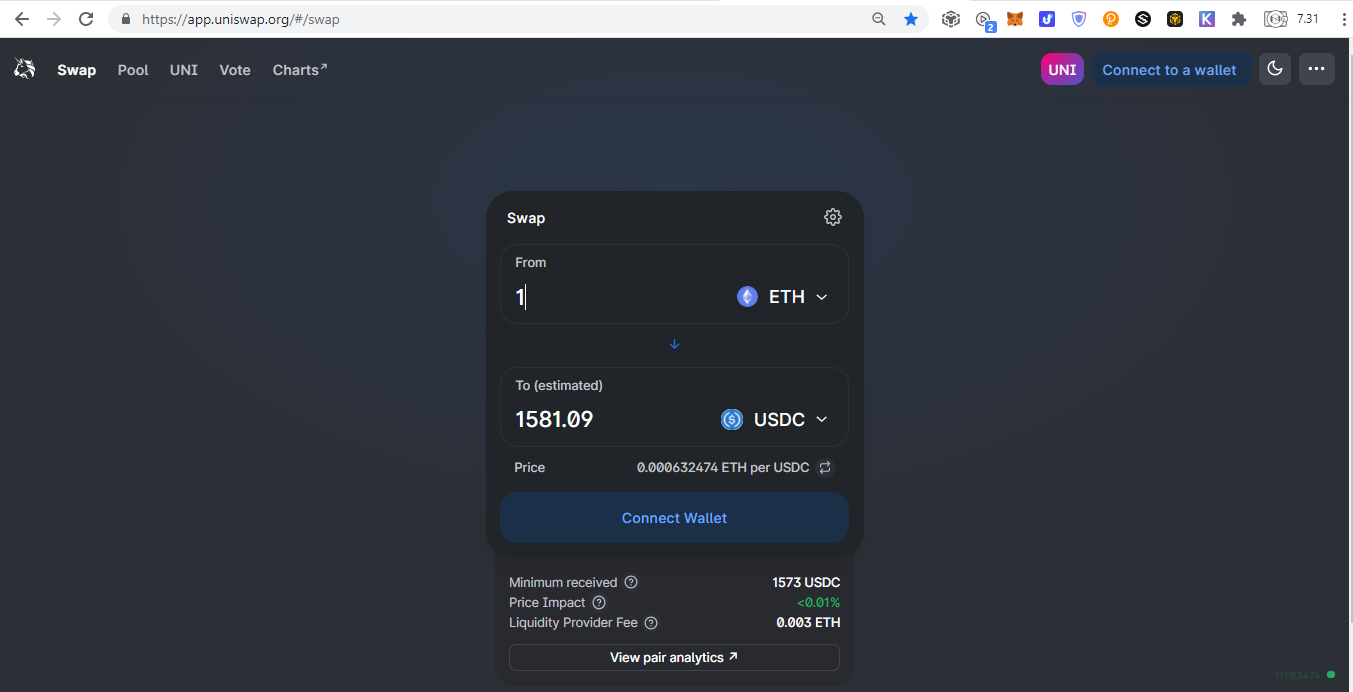The height and width of the screenshot is (692, 1353).
Task: Open the blue shield extension
Action: (1079, 19)
